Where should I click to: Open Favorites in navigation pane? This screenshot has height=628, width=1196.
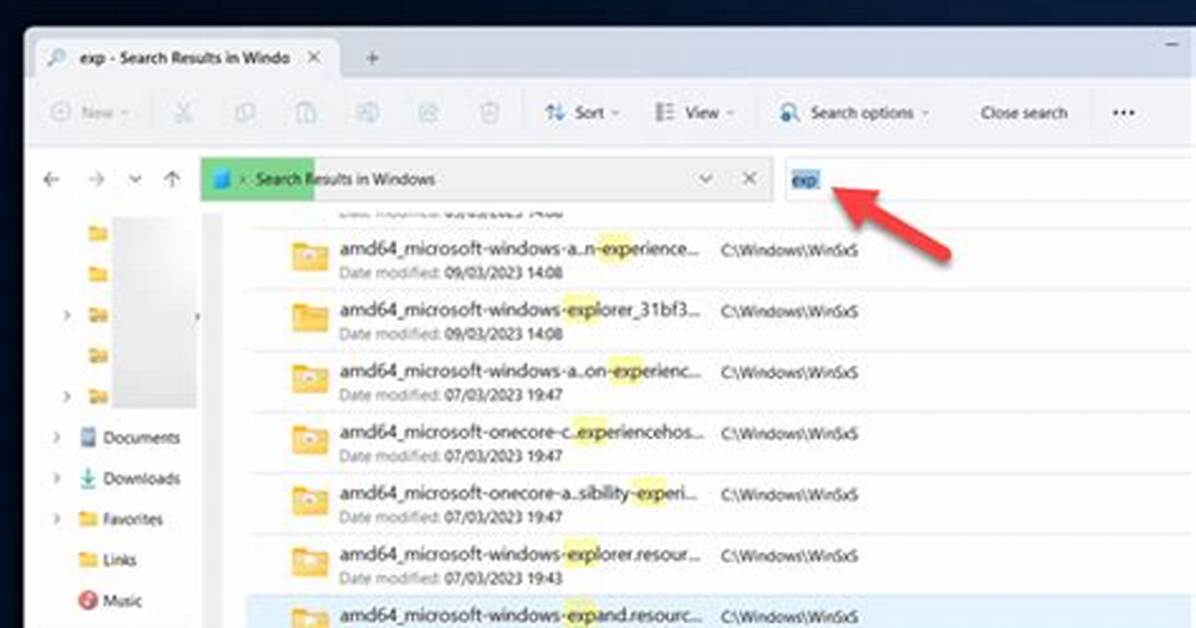pyautogui.click(x=133, y=519)
